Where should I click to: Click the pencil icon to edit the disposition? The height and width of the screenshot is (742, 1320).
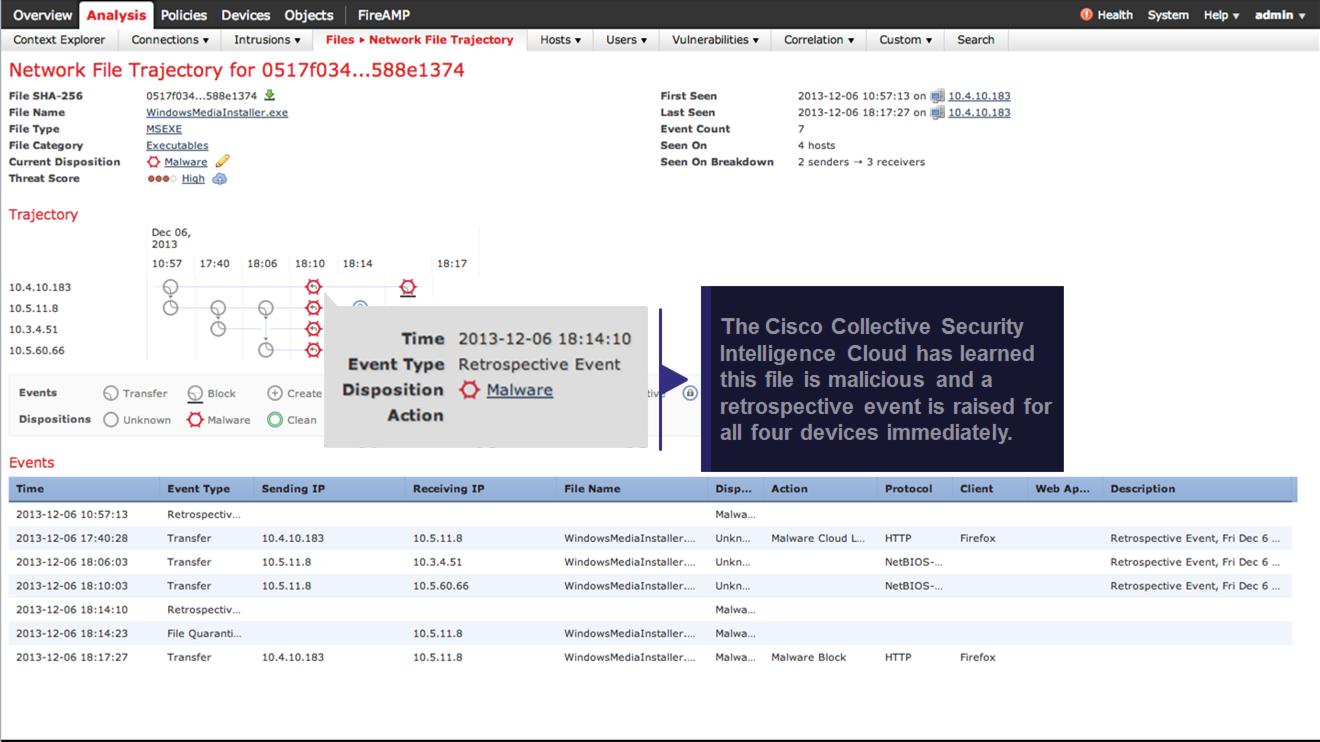(222, 162)
